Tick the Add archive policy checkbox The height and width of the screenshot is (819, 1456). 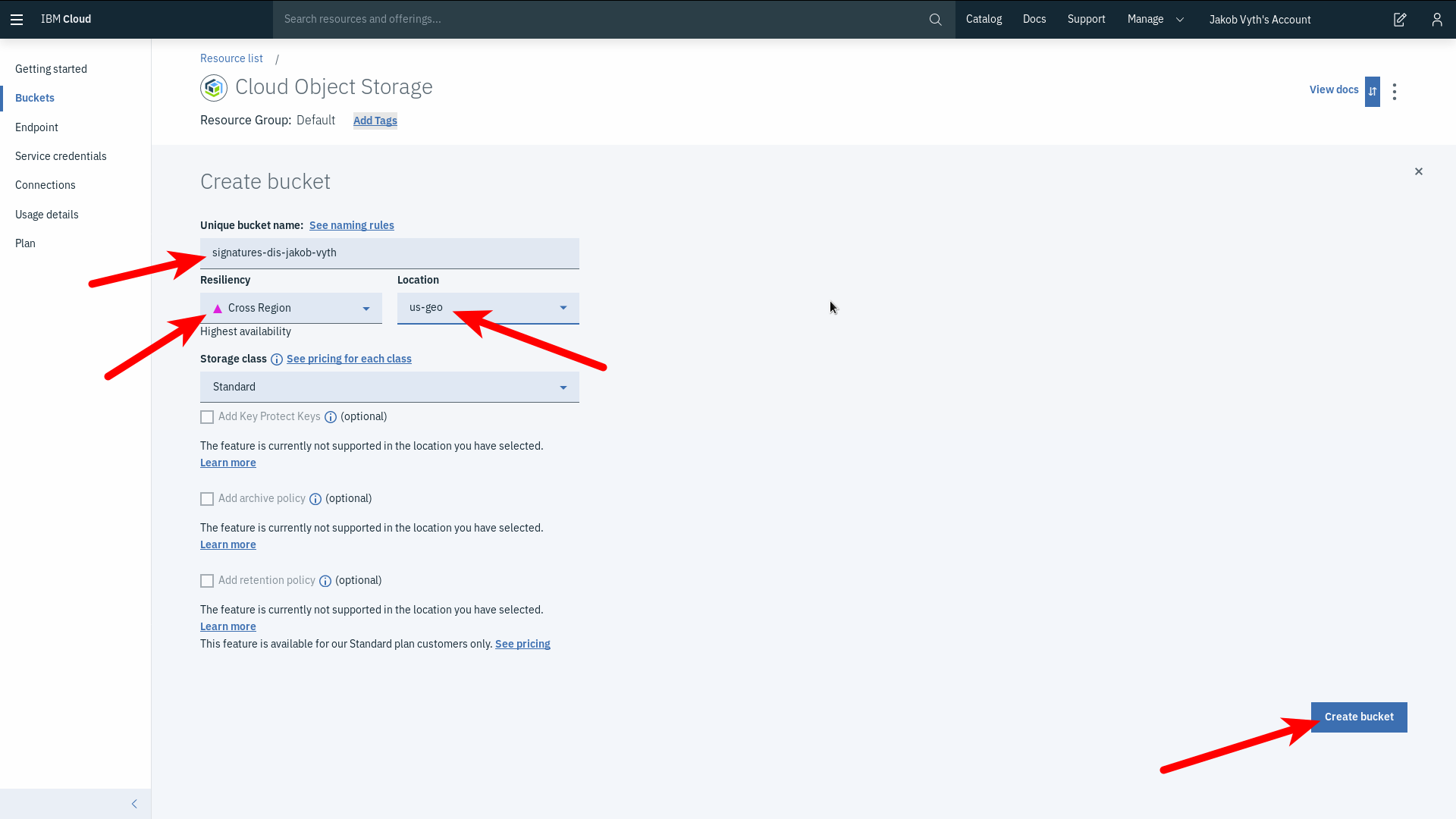pyautogui.click(x=207, y=499)
